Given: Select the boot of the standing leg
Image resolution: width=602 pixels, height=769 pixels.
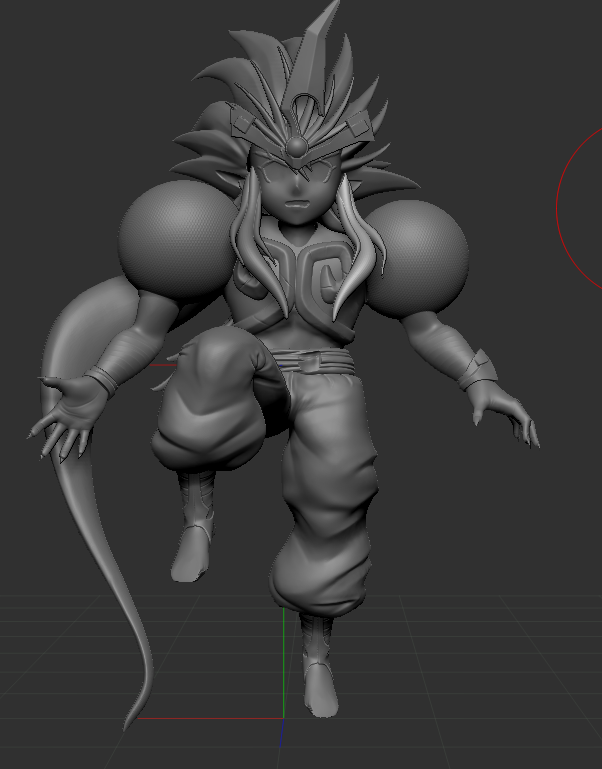Looking at the screenshot, I should click(x=319, y=666).
